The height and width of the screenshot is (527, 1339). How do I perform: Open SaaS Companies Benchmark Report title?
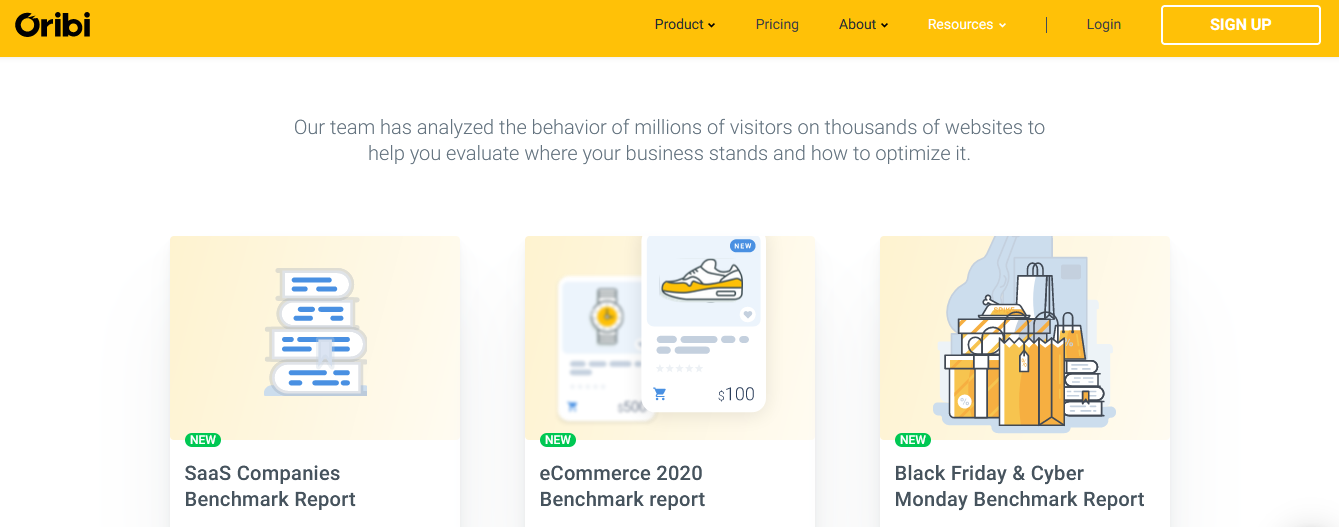270,486
